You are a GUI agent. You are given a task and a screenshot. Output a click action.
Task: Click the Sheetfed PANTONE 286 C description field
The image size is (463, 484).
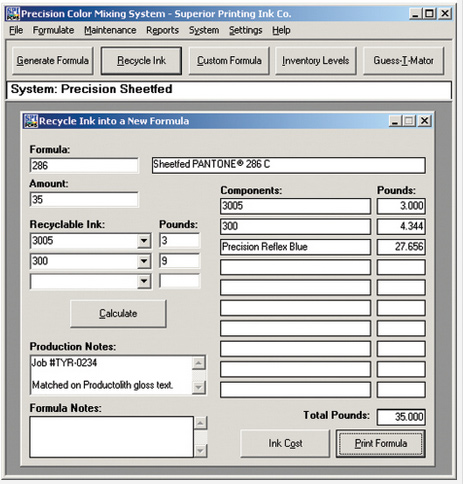tap(289, 165)
